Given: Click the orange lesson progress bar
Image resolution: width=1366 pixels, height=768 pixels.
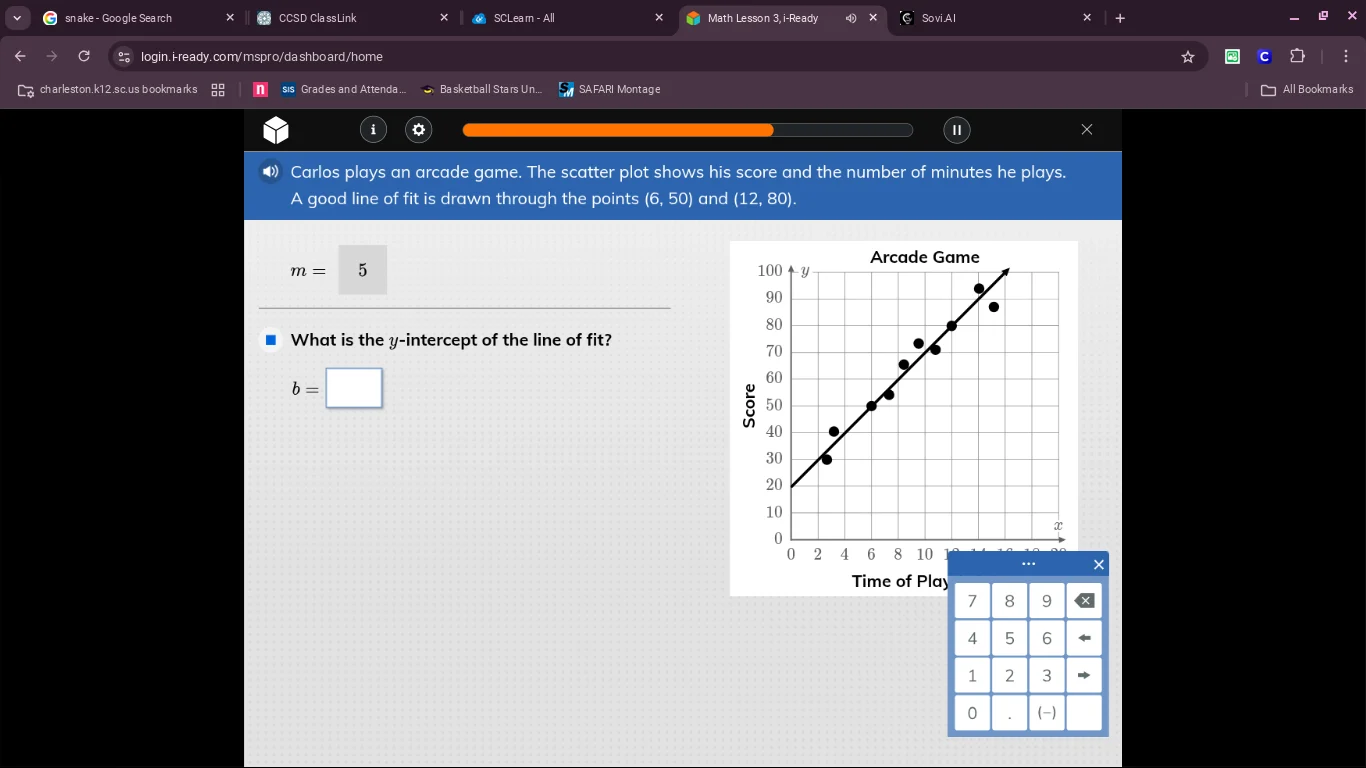Looking at the screenshot, I should pyautogui.click(x=687, y=130).
